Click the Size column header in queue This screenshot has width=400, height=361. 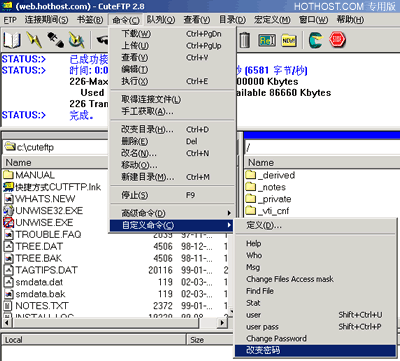[210, 340]
